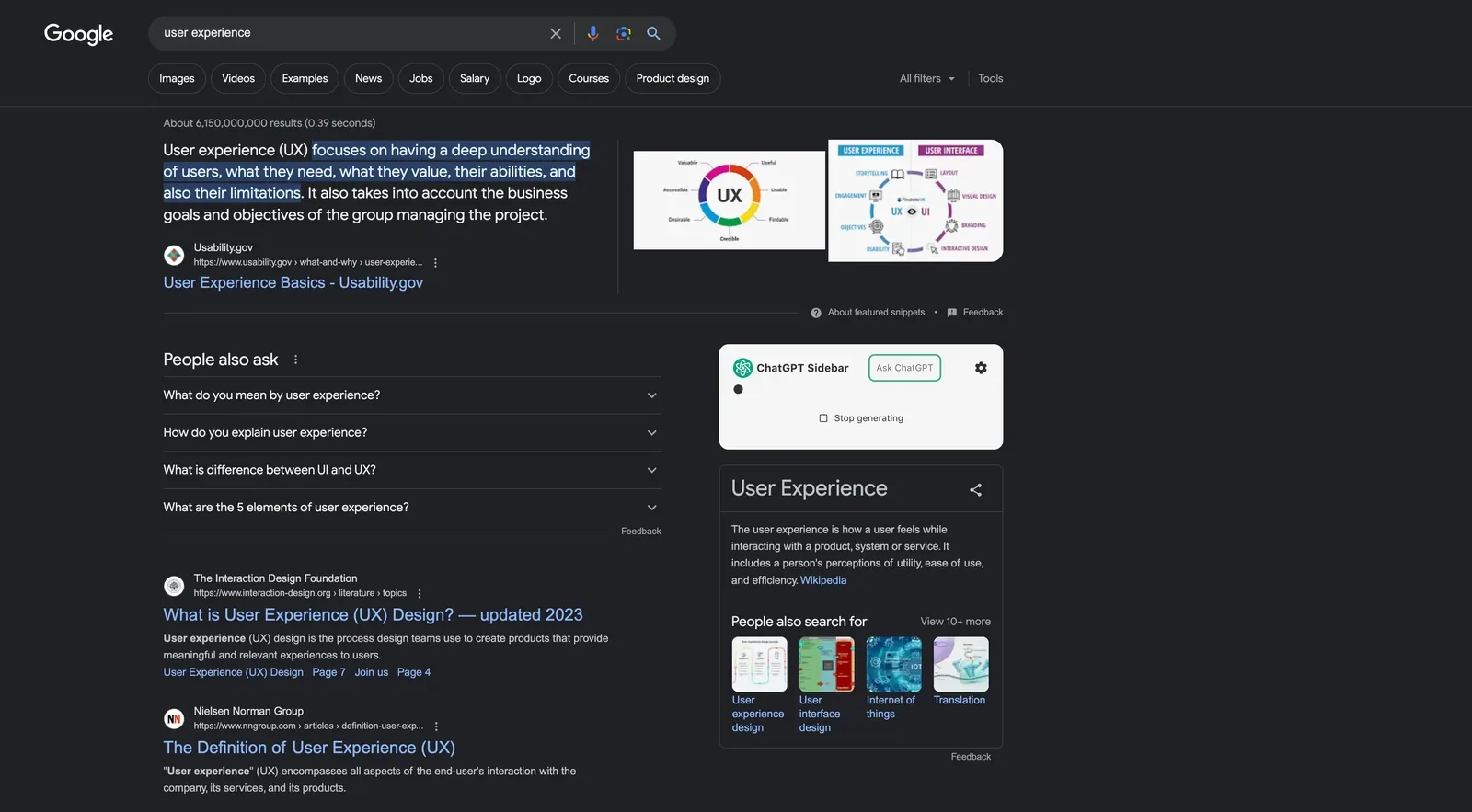Share the User Experience knowledge panel

click(x=975, y=490)
